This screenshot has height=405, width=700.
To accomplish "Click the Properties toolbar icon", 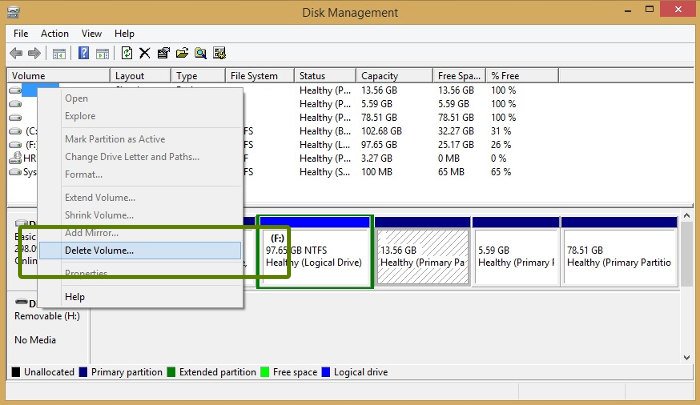I will click(x=163, y=53).
